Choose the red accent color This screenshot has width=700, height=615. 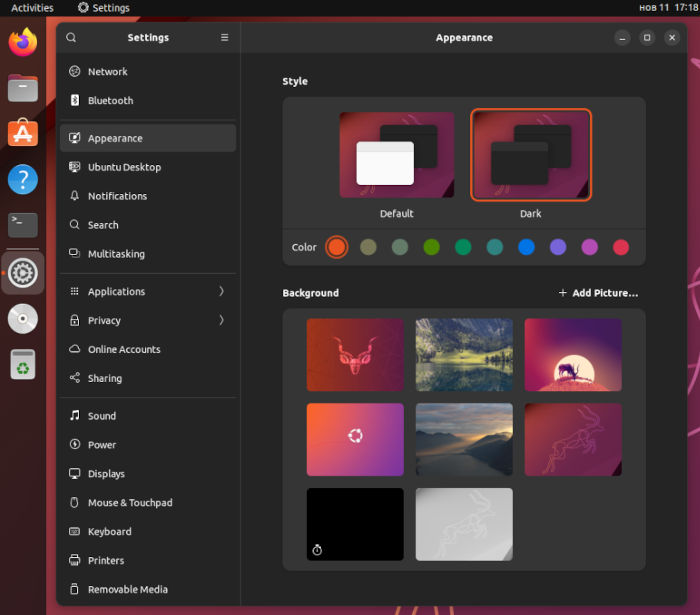(621, 247)
